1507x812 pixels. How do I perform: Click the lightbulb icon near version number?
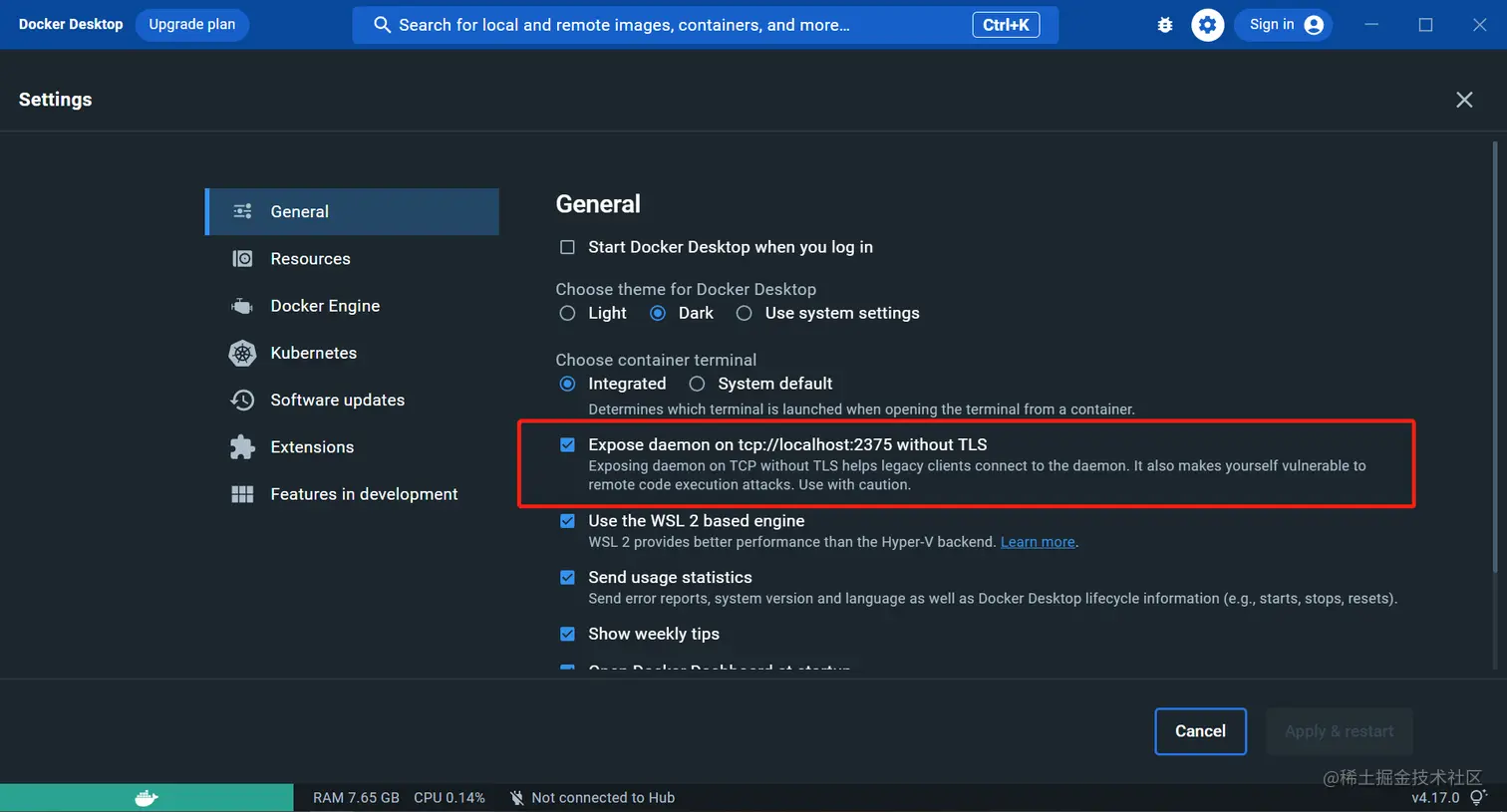pos(1478,797)
